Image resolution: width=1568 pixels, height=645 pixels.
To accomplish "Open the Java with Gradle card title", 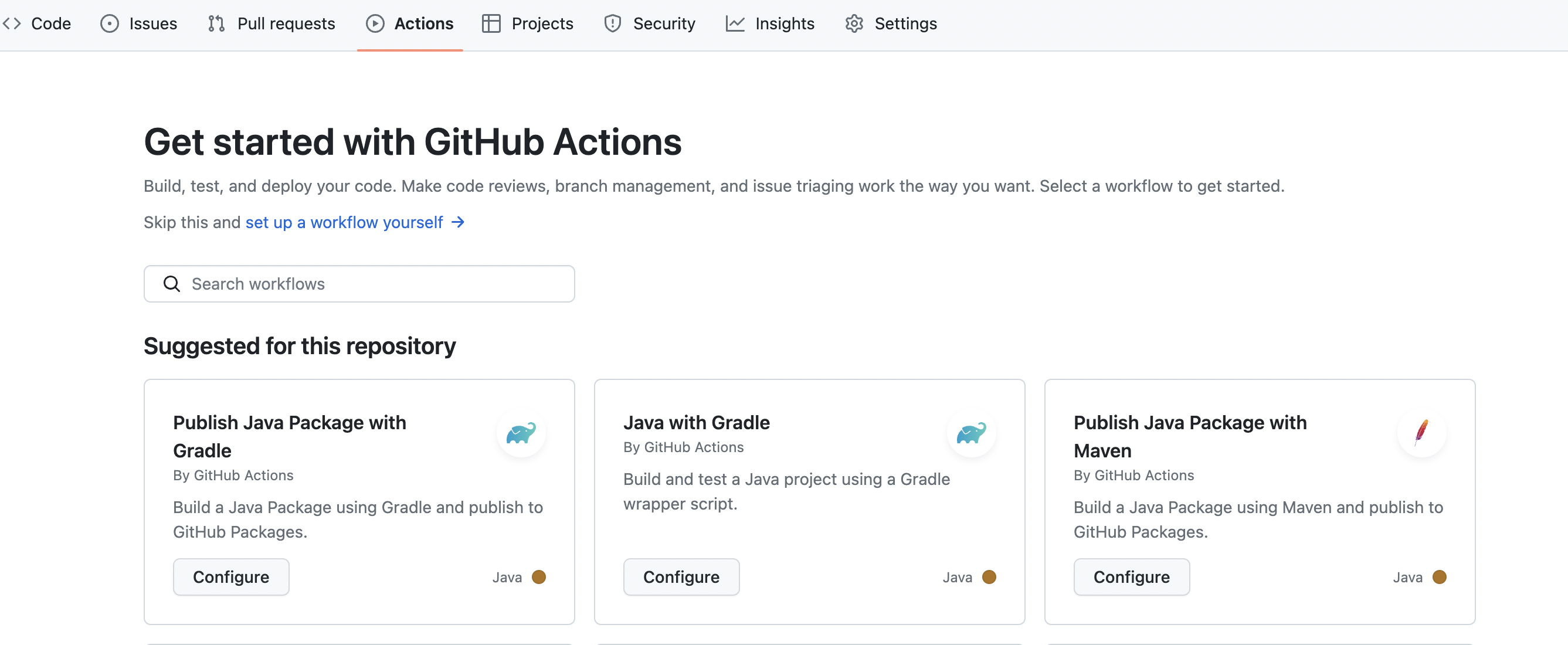I will [x=695, y=422].
